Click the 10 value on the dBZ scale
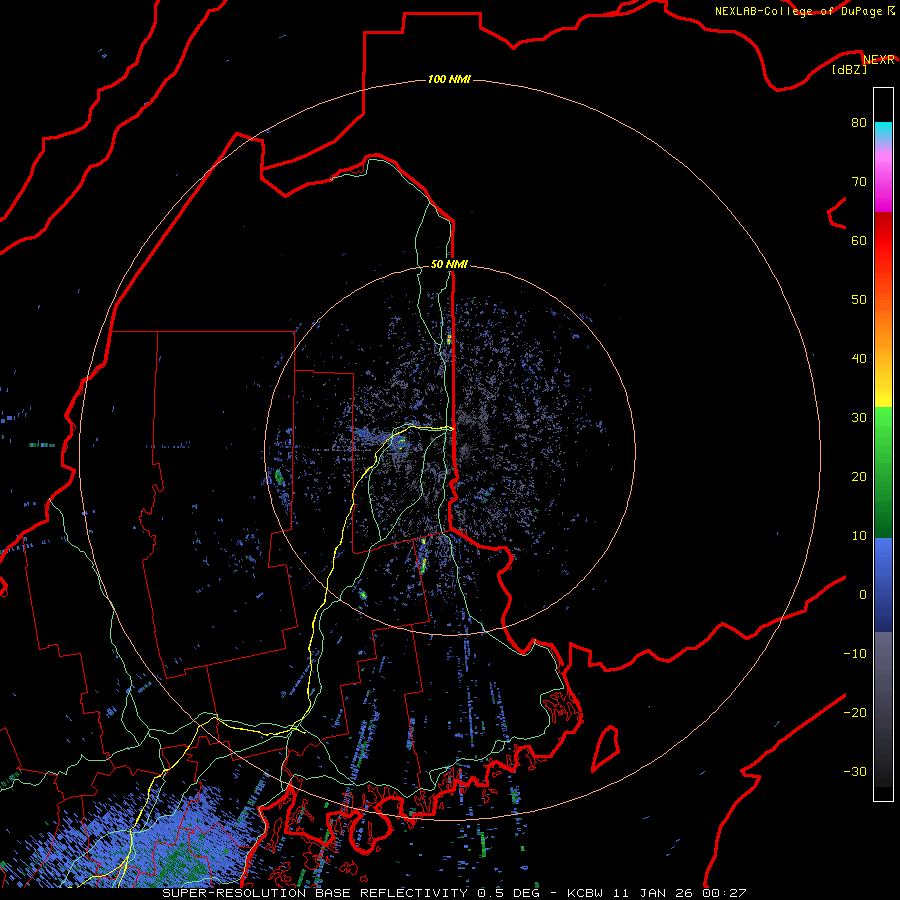Viewport: 900px width, 900px height. [x=859, y=536]
